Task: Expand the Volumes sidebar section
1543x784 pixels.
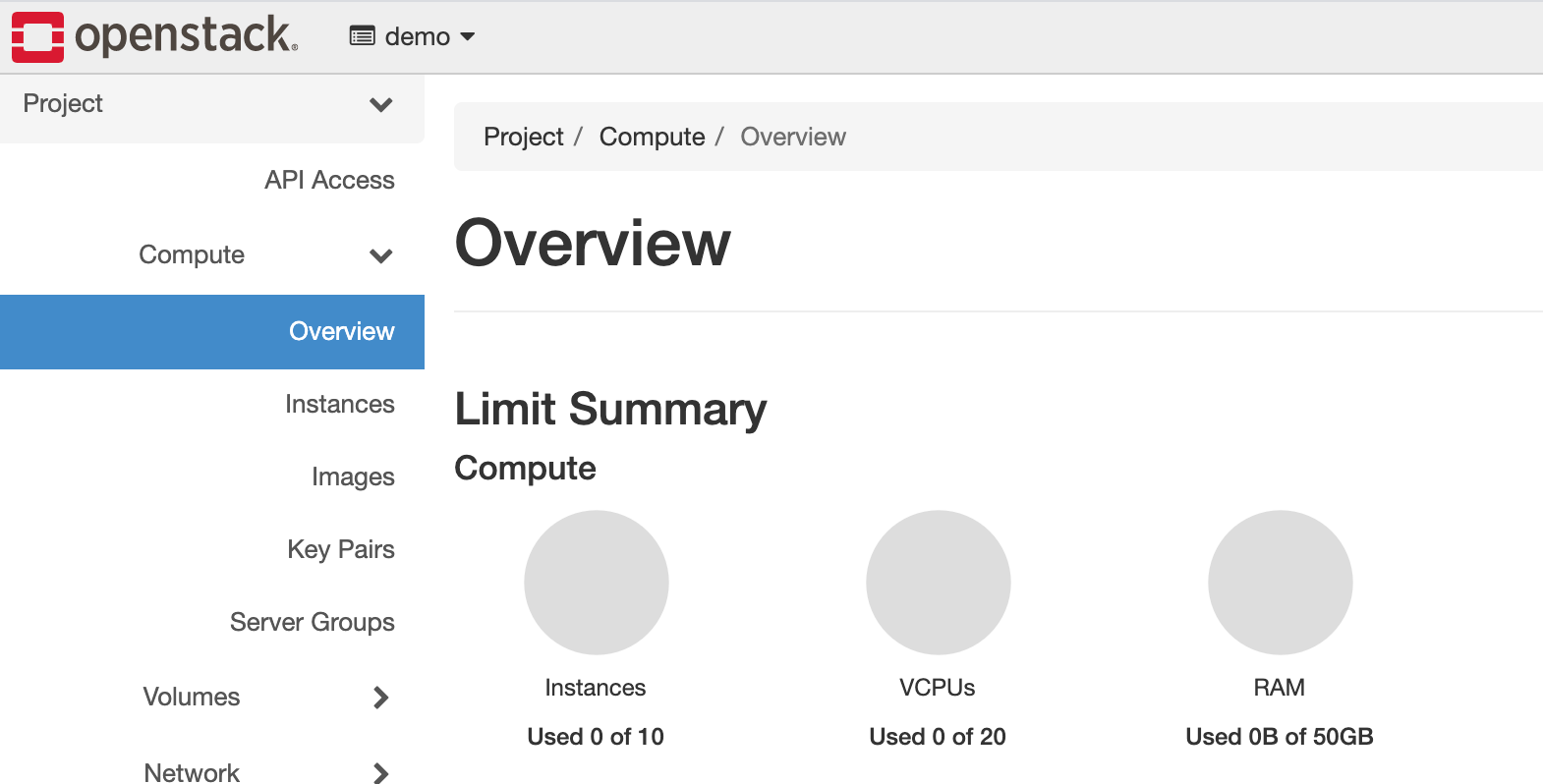Action: coord(212,698)
